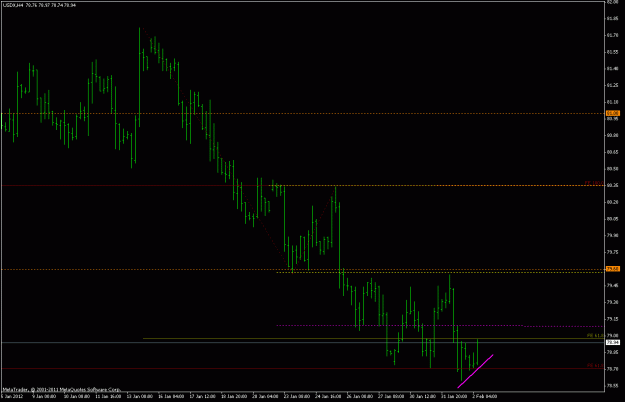
Task: Click the 81.85 price scale label
Action: coord(613,18)
